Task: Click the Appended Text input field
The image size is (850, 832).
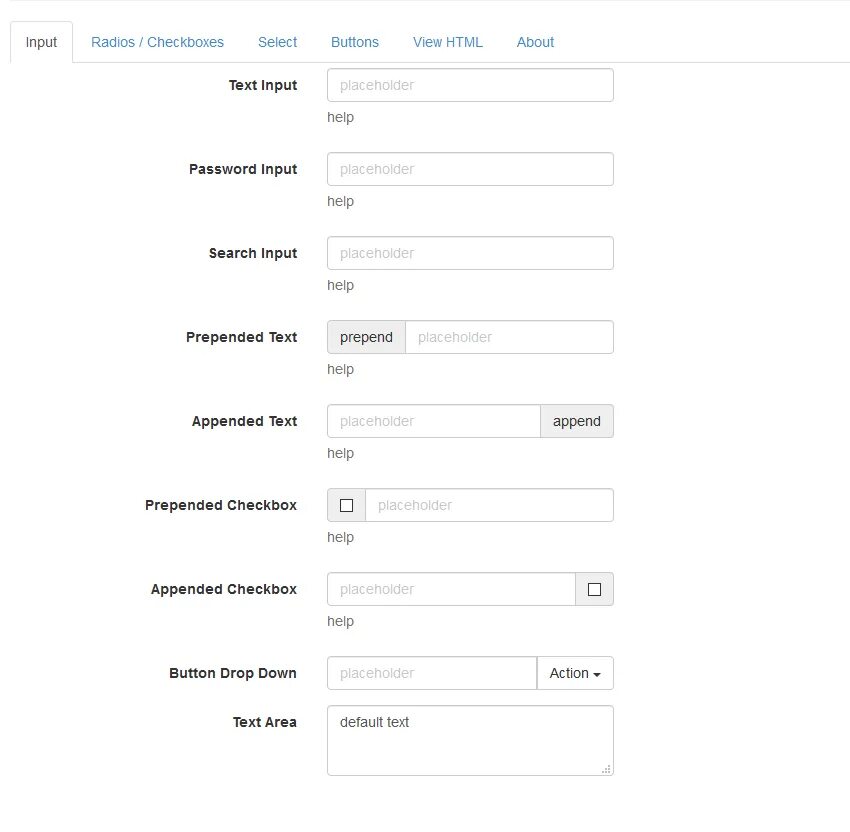Action: pyautogui.click(x=433, y=422)
